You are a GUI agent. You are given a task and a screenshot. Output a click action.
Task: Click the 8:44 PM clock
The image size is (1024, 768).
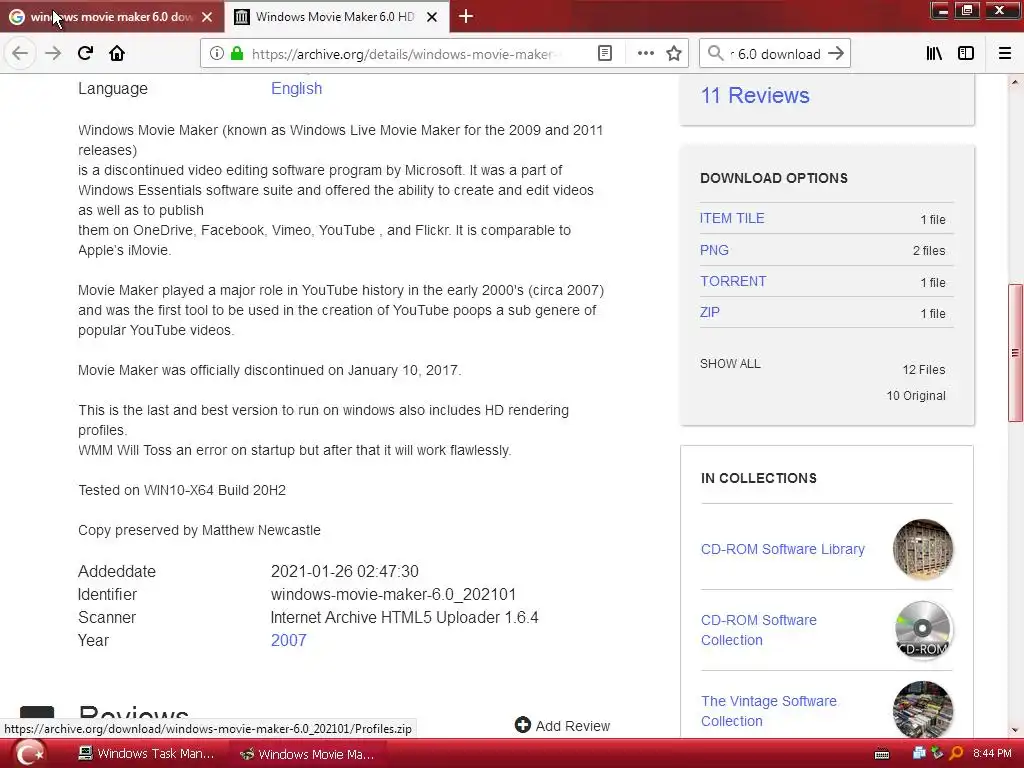point(992,753)
